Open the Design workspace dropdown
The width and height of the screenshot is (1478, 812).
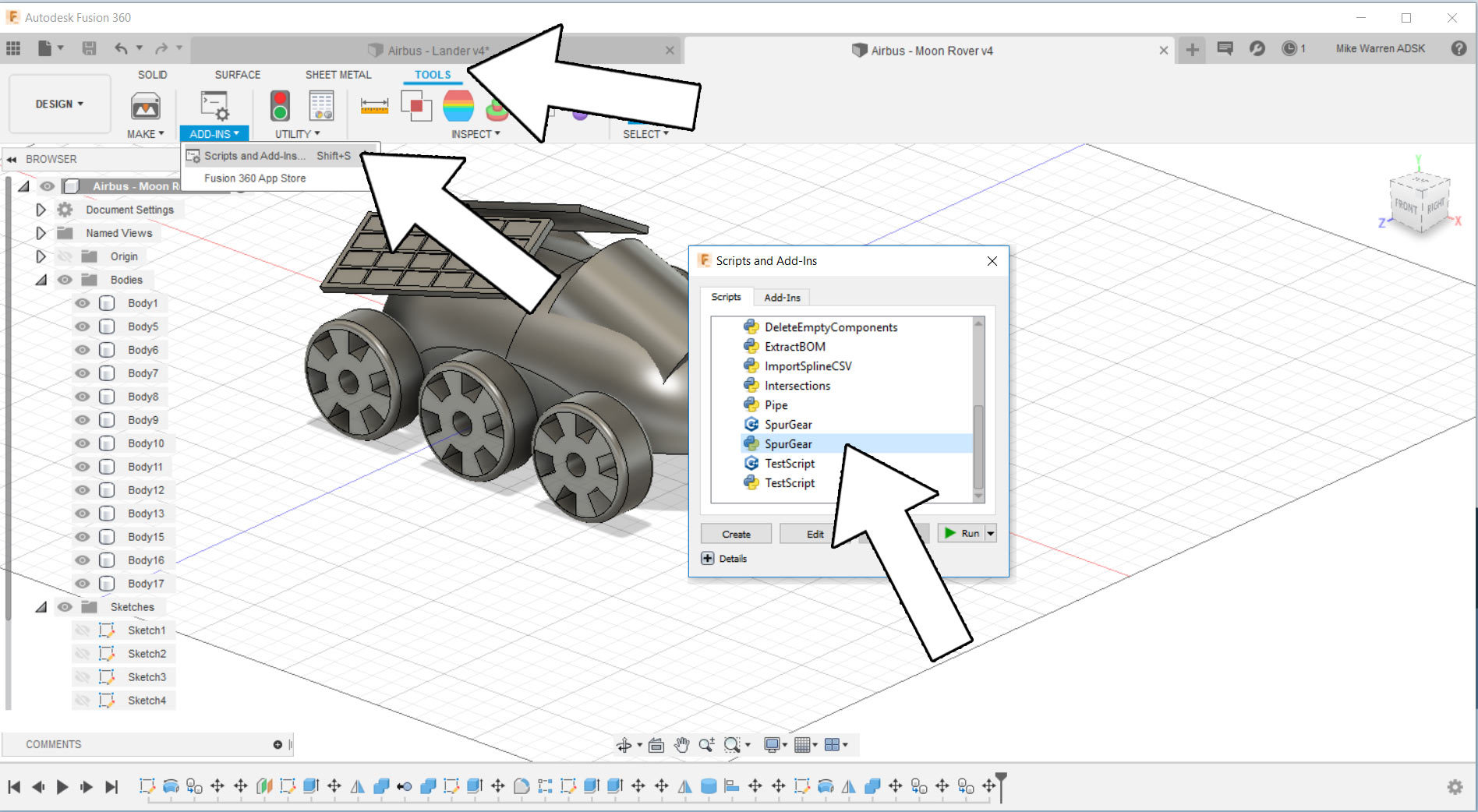click(59, 104)
